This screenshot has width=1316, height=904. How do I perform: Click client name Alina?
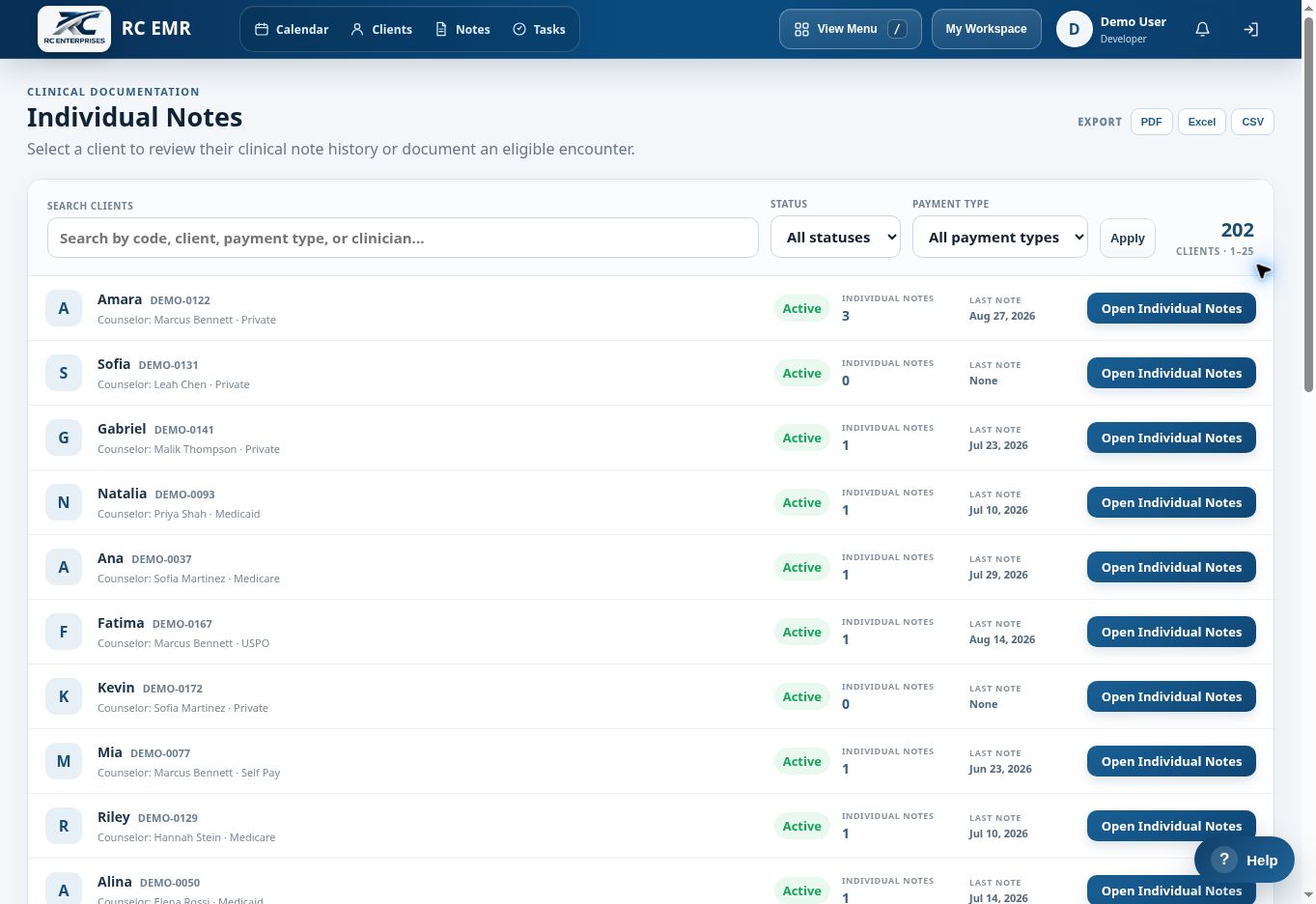point(114,882)
